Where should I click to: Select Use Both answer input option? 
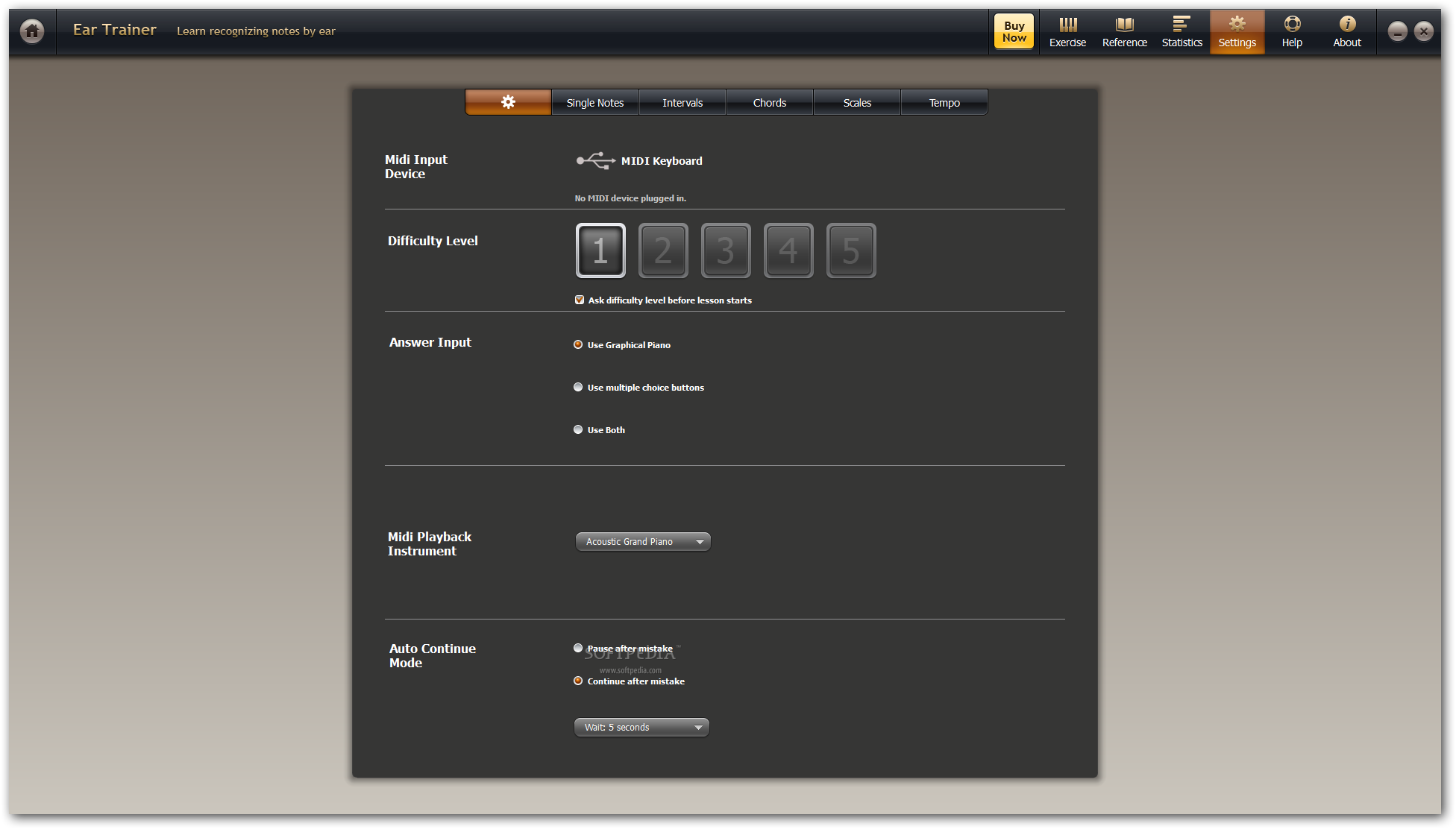(578, 429)
